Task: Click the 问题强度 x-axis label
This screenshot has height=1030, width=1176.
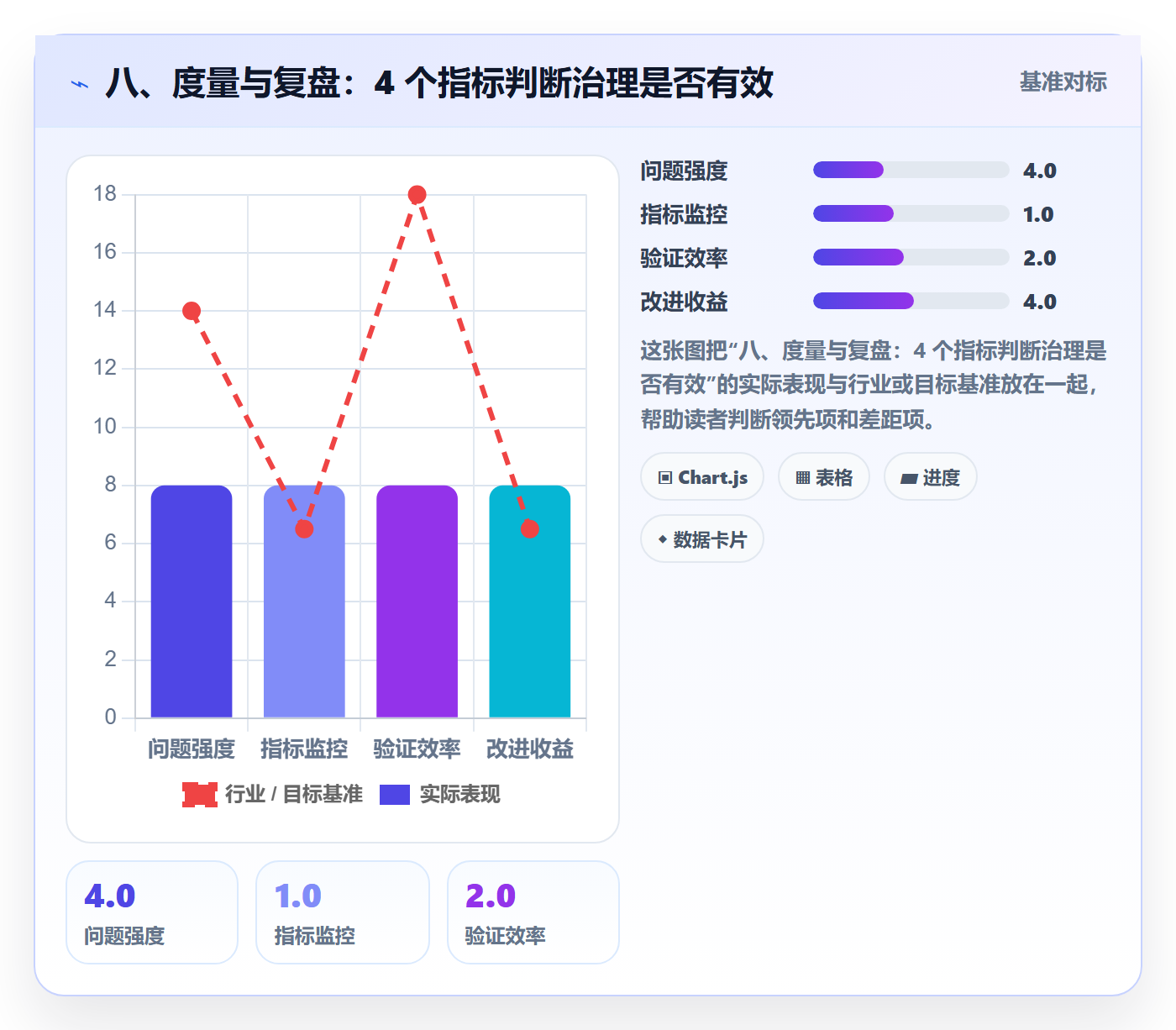Action: [192, 749]
